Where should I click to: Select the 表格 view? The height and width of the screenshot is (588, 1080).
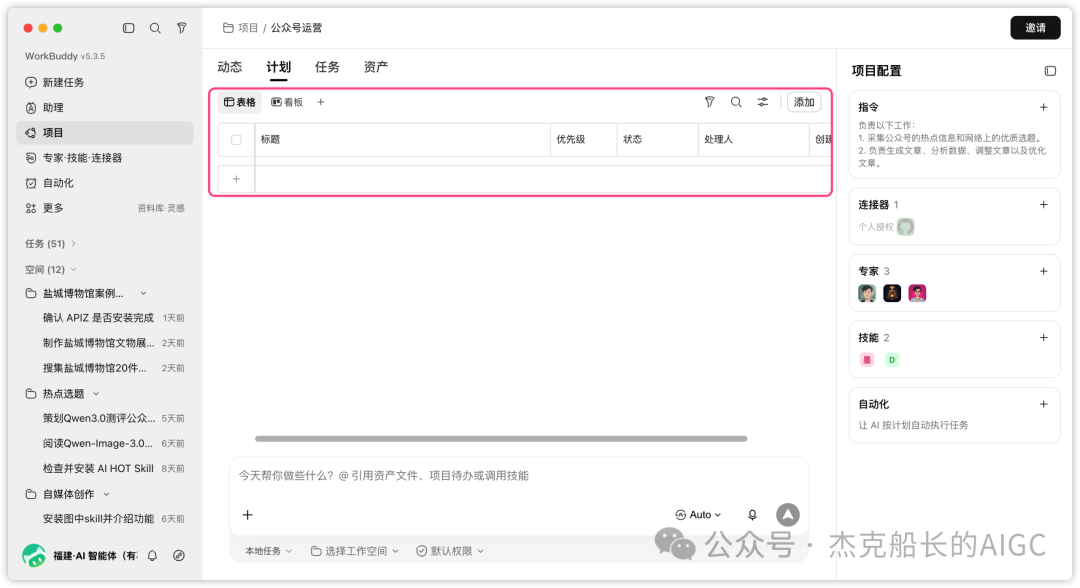(x=240, y=102)
